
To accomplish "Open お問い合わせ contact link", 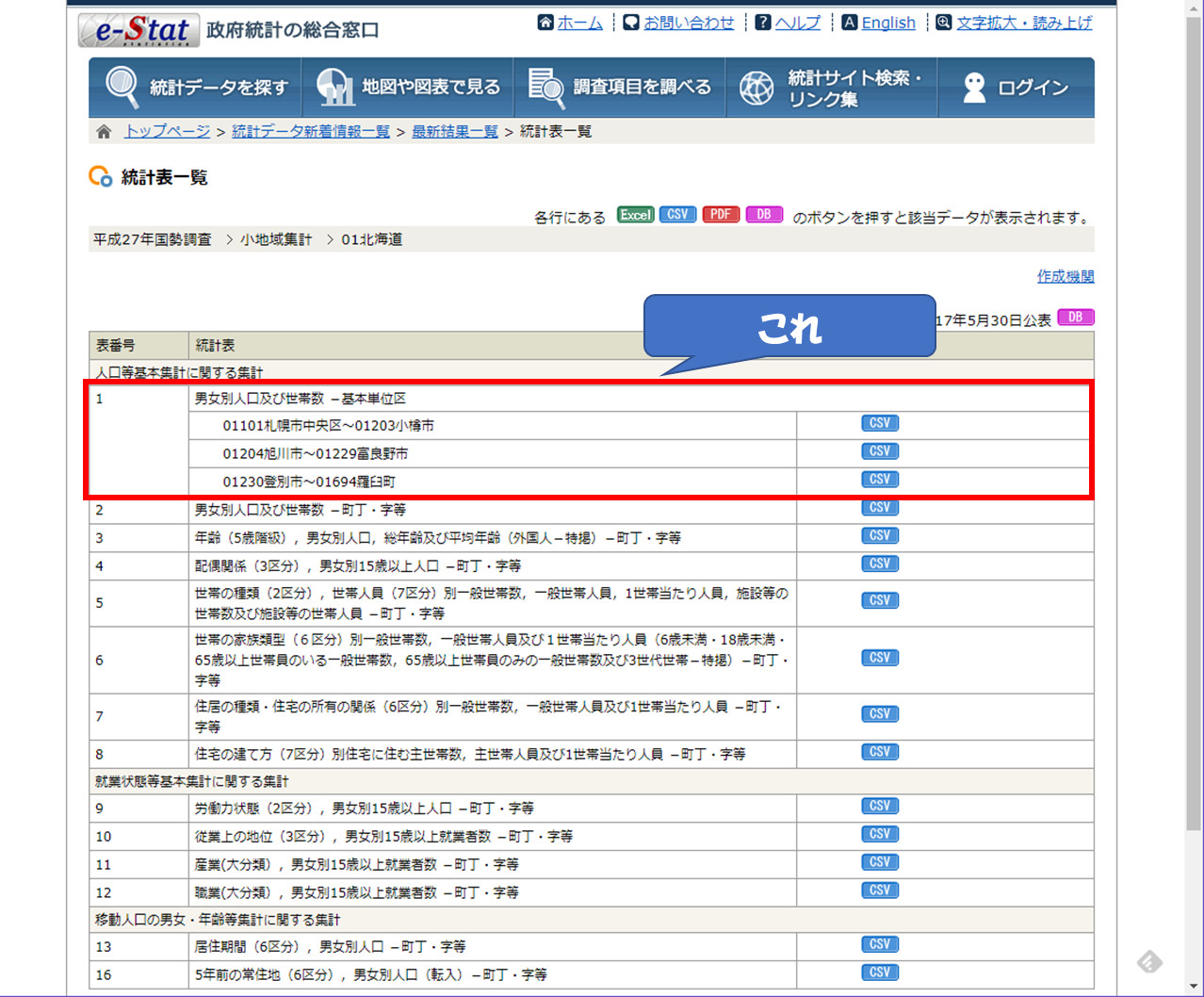I will 688,23.
